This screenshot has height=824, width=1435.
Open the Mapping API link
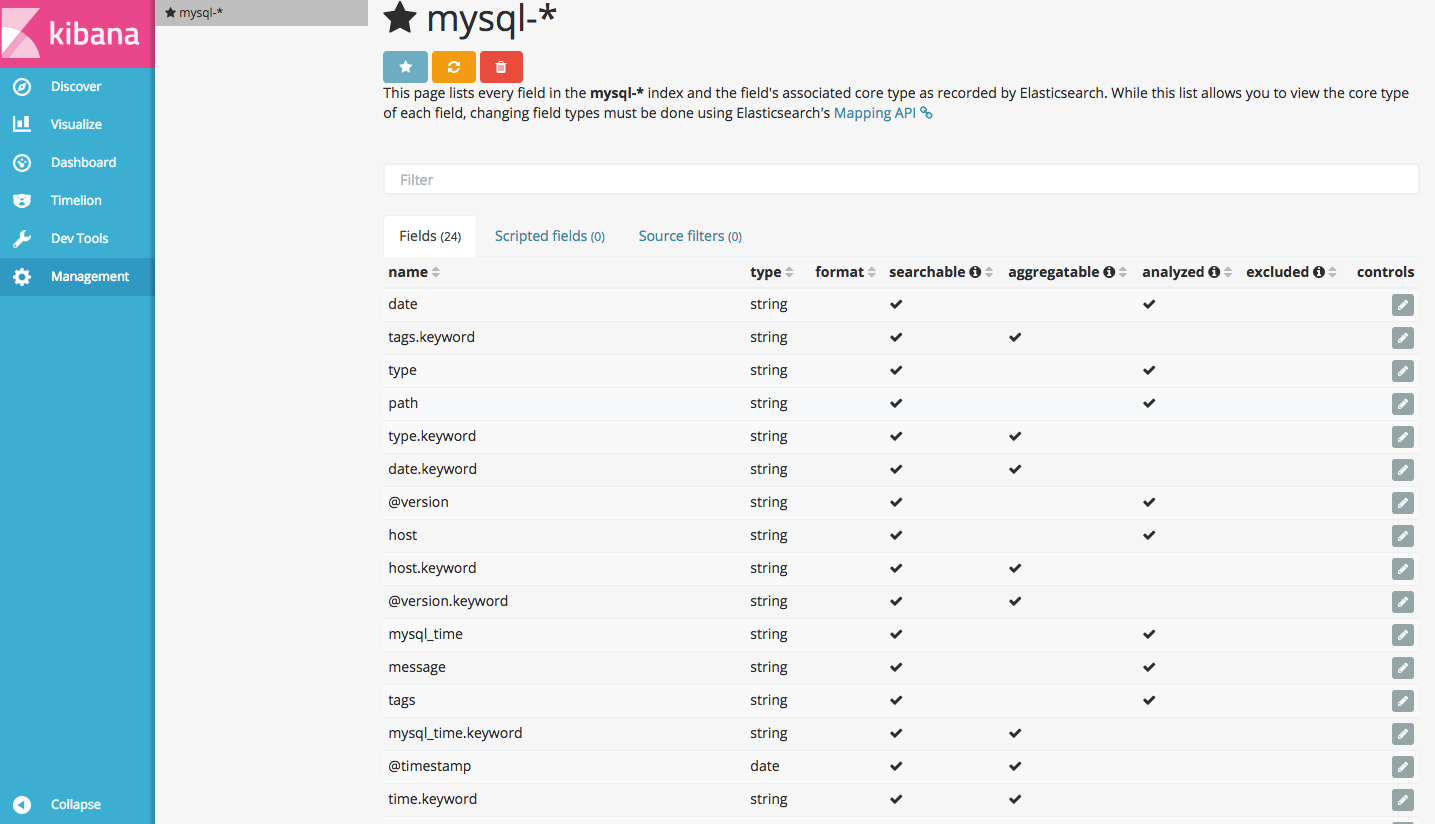point(883,113)
